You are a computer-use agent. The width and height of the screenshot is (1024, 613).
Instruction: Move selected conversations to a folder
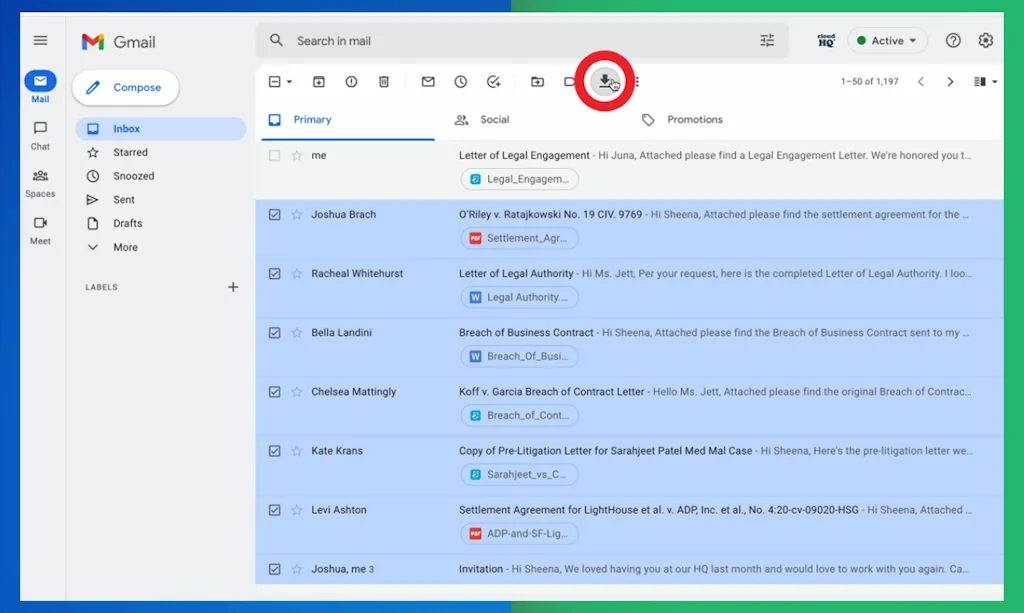pos(539,81)
